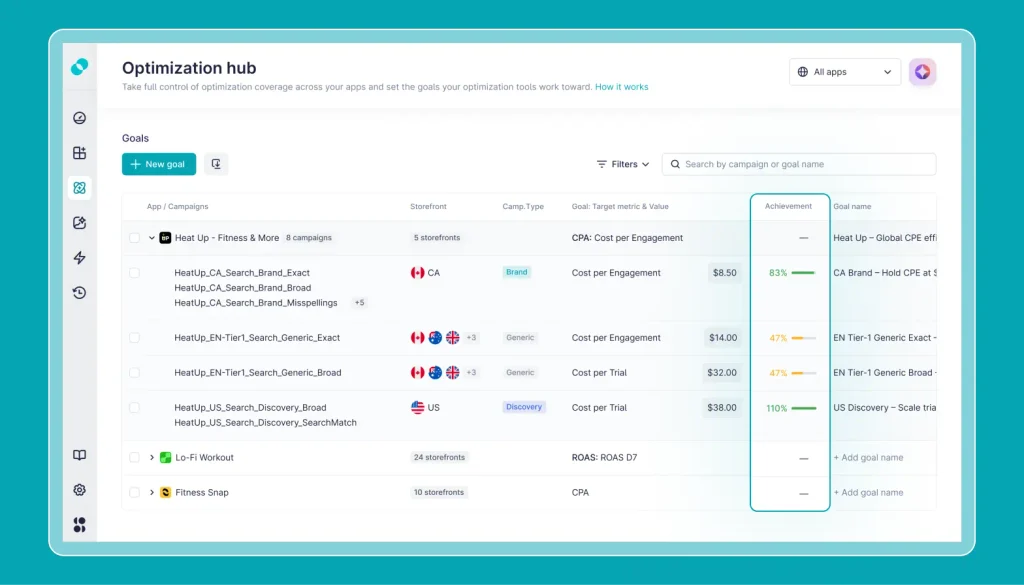Click the Fitness Snap yellow app icon
This screenshot has width=1024, height=585.
165,492
